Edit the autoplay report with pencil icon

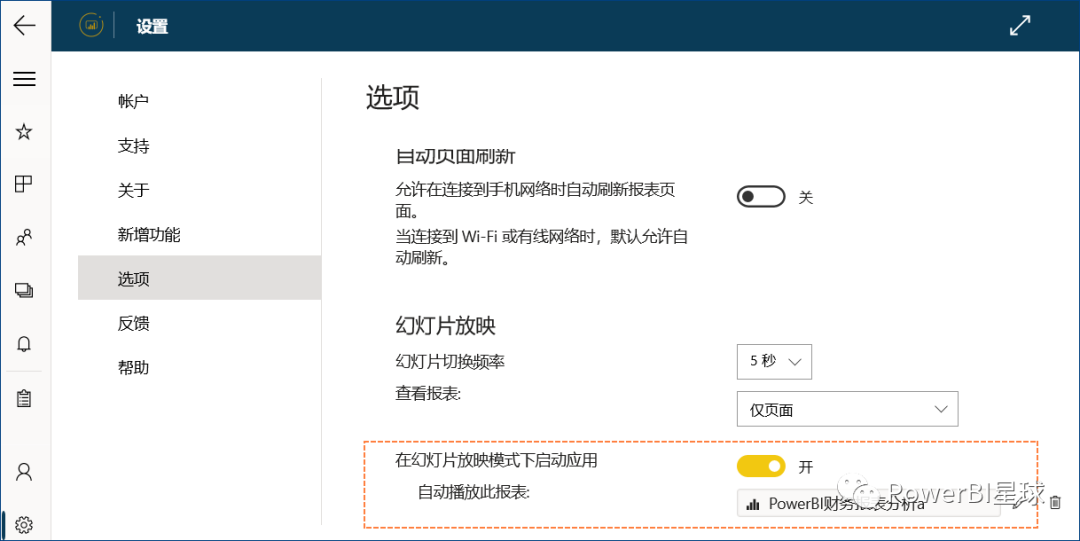click(1020, 503)
